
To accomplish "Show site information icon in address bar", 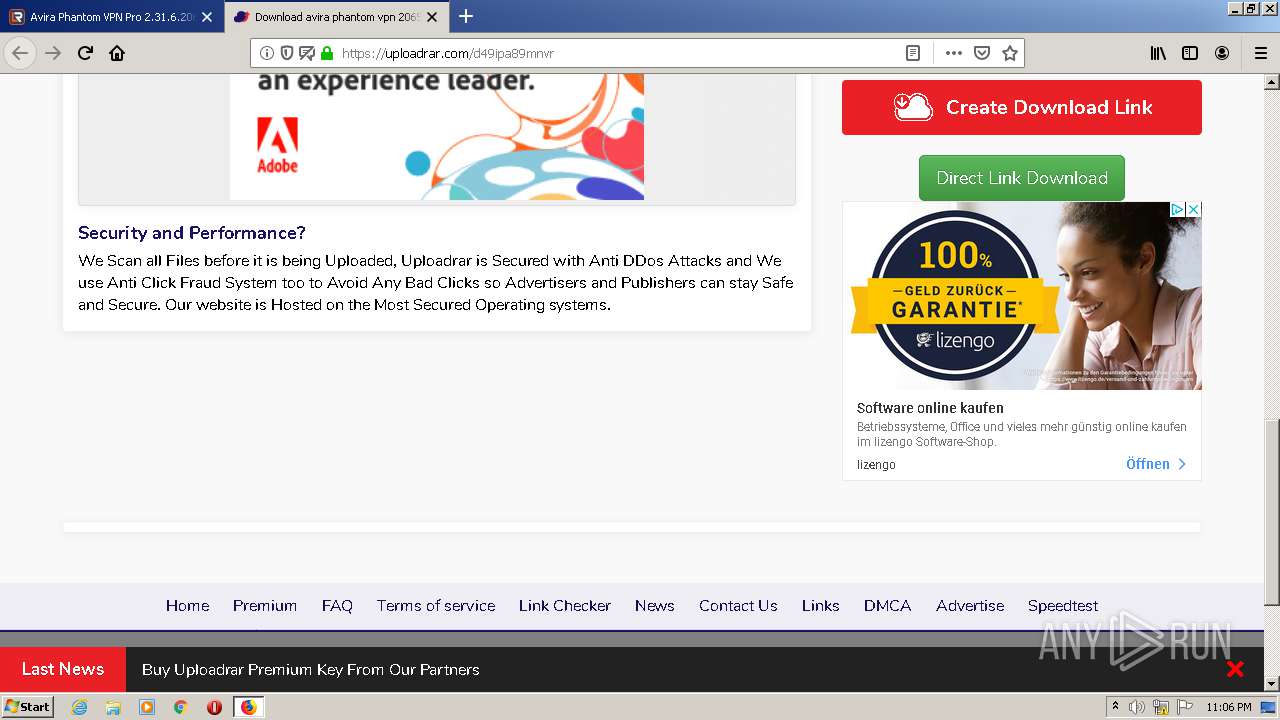I will click(267, 53).
